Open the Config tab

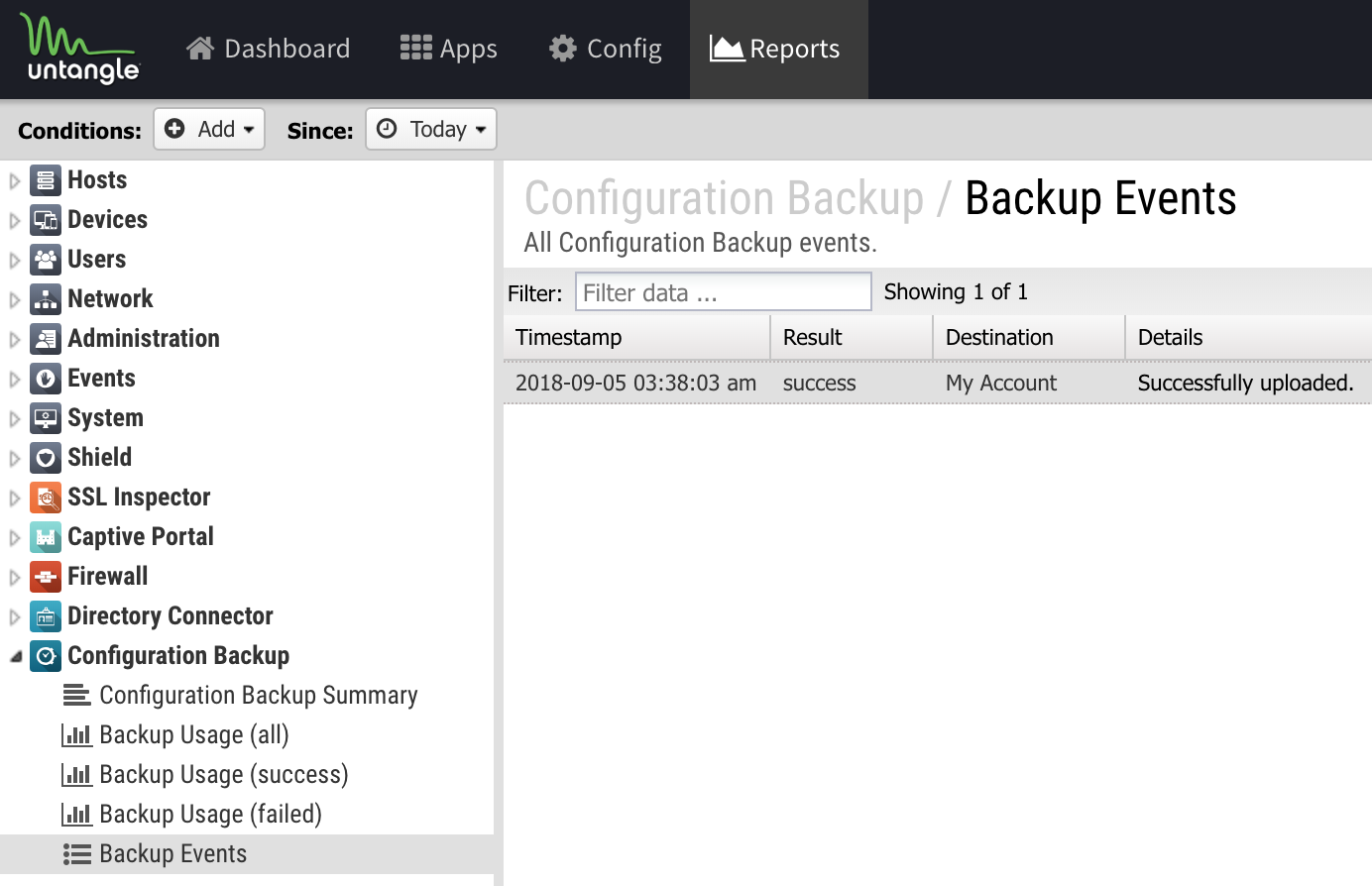point(605,49)
